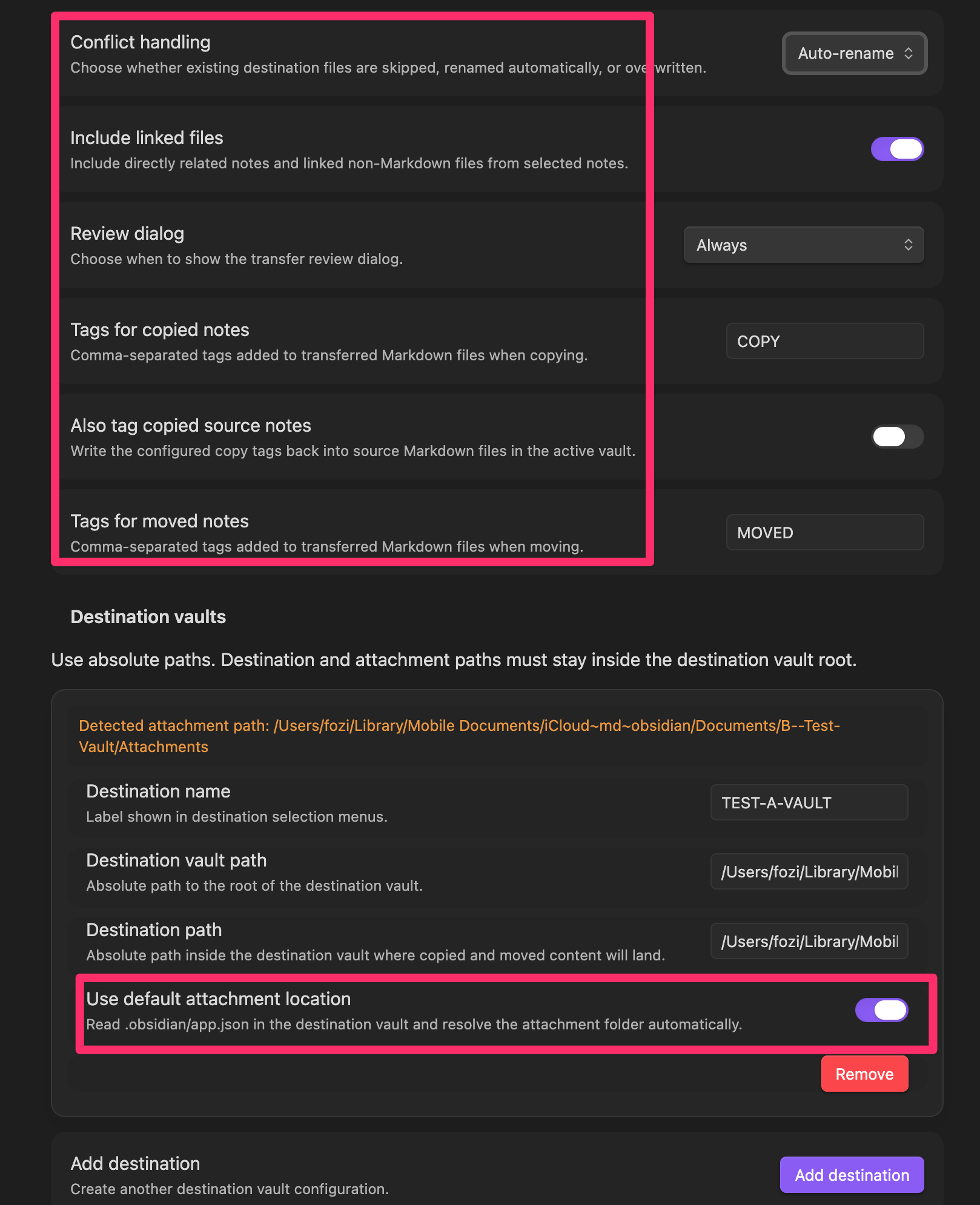The width and height of the screenshot is (980, 1205).
Task: Click the up-down chevron in the Always selector
Action: click(908, 245)
